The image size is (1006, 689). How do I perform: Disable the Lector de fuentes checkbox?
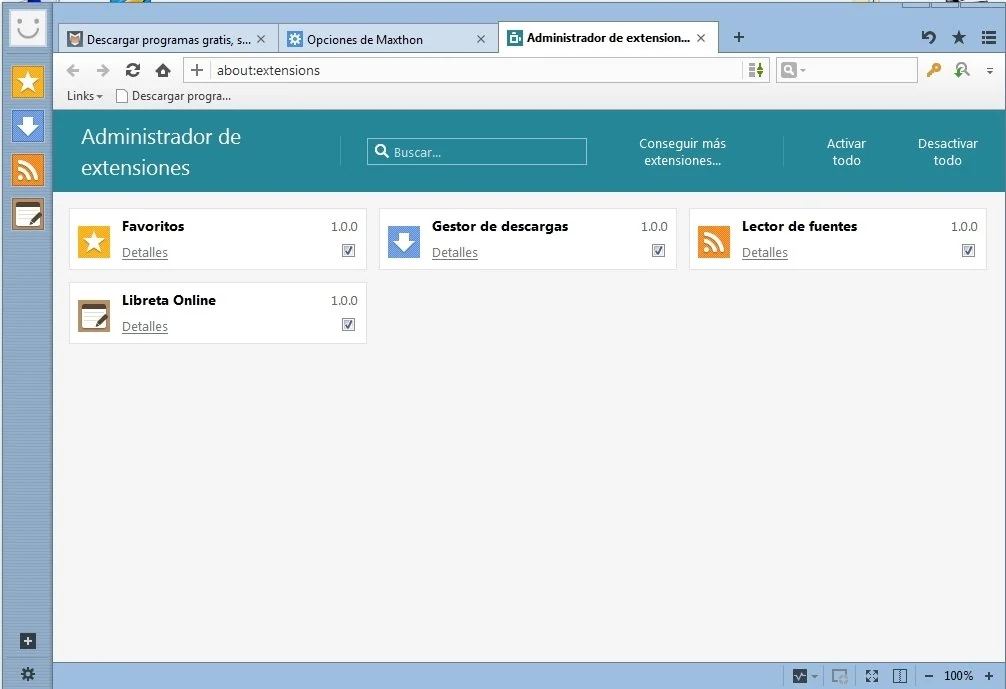[968, 250]
